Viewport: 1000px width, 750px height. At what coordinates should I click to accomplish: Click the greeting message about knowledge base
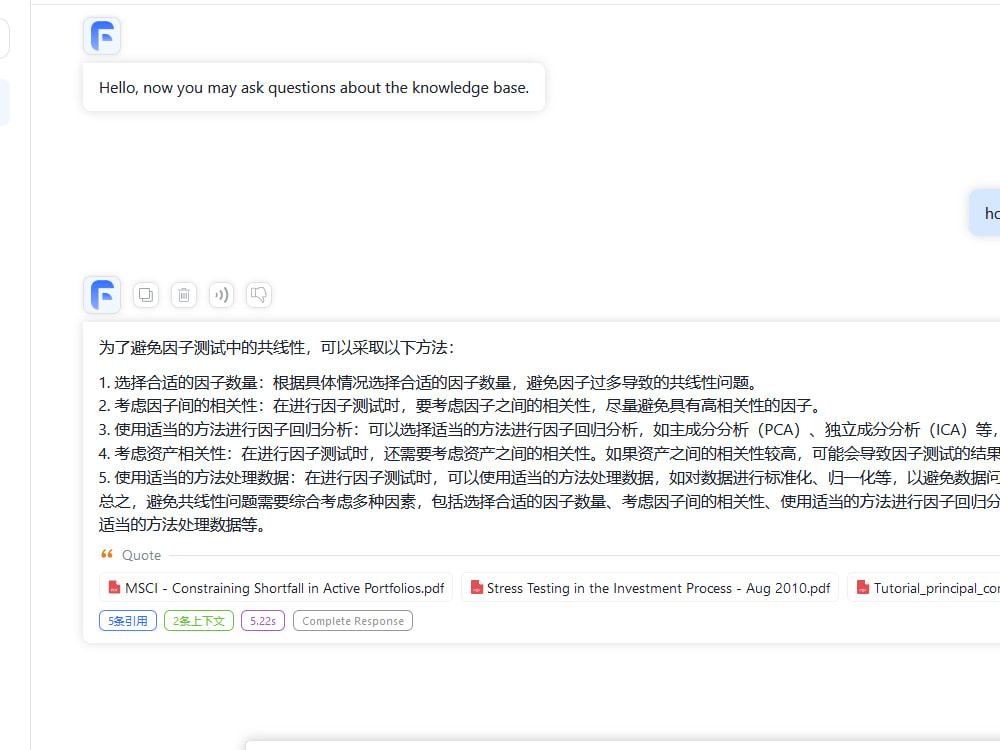314,87
